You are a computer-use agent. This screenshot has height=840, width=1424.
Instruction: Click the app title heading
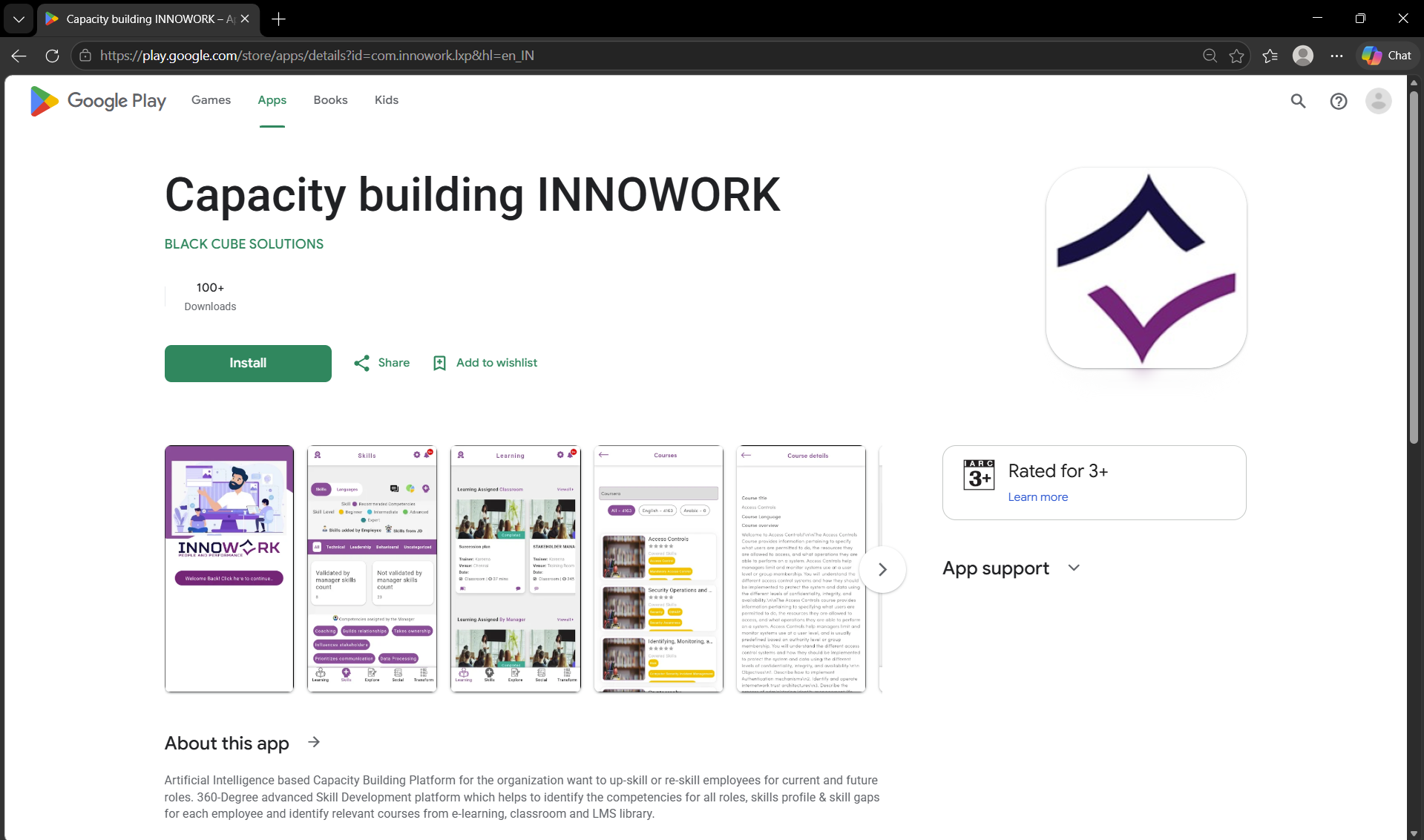[473, 195]
